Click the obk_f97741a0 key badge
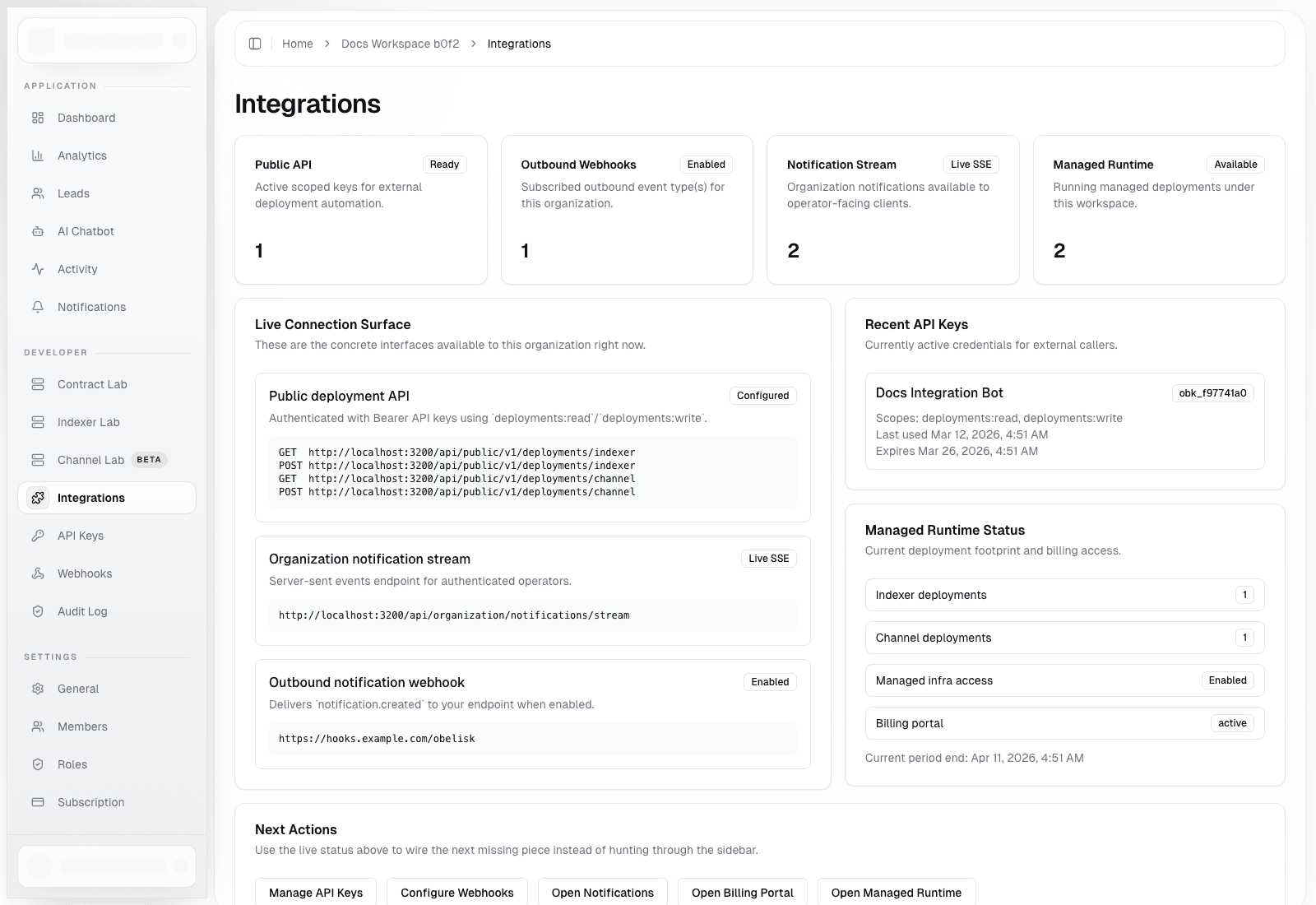1316x905 pixels. point(1213,392)
